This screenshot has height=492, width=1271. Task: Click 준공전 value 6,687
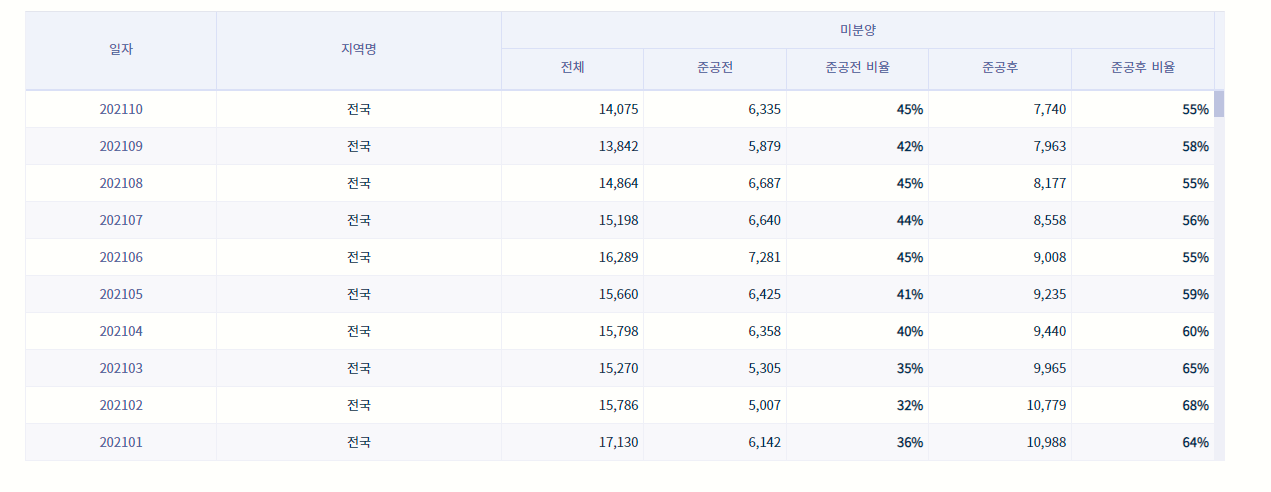(764, 183)
